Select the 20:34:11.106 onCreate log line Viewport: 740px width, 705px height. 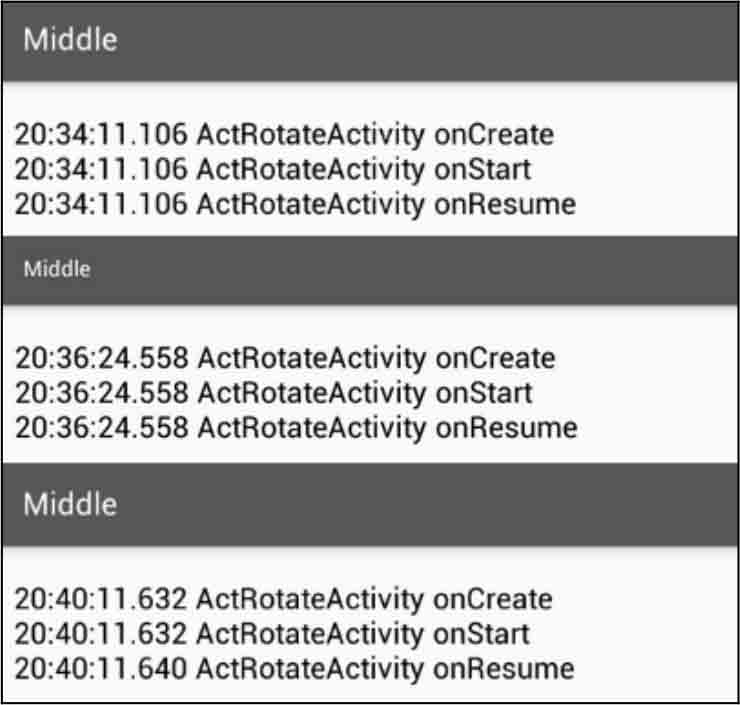click(x=284, y=134)
